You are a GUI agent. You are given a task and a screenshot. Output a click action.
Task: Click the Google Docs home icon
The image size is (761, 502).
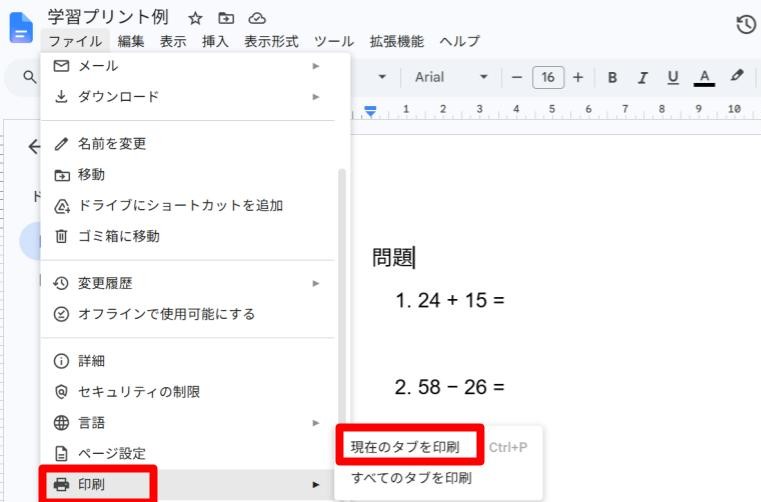[x=21, y=28]
